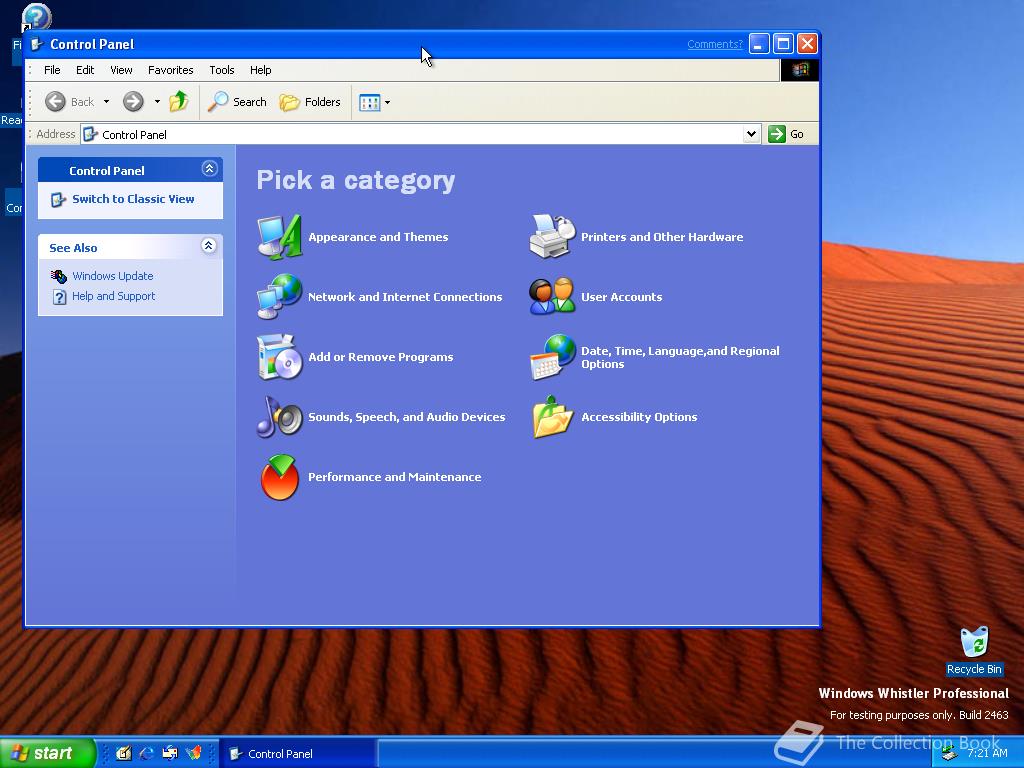Launch Internet Explorer from Quick Launch
This screenshot has height=768, width=1024.
(147, 753)
